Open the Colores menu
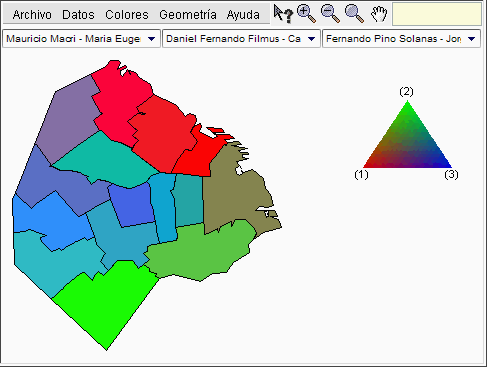The width and height of the screenshot is (487, 367). (127, 15)
